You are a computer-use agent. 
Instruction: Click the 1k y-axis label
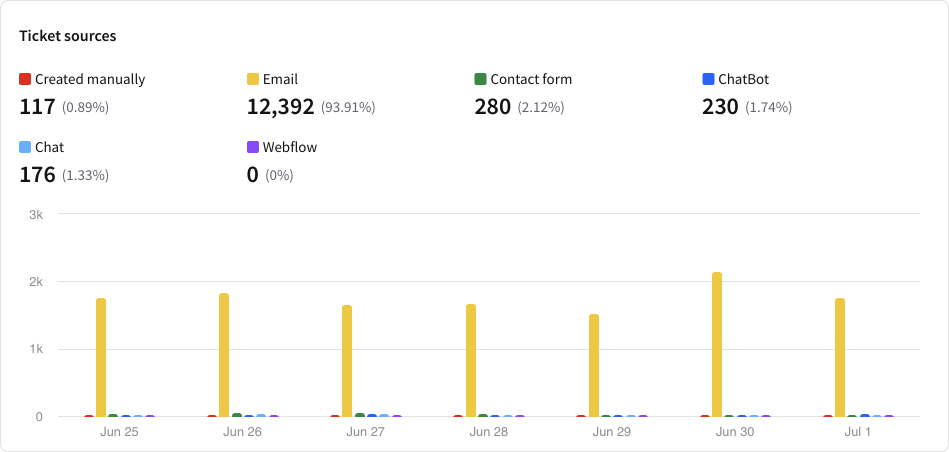click(x=36, y=350)
